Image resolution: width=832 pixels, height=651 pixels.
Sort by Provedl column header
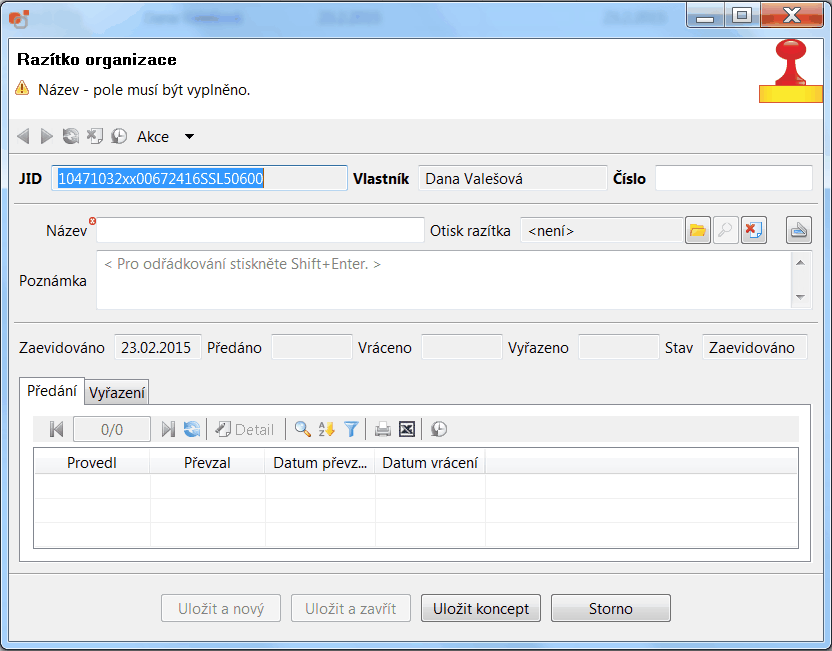tap(92, 462)
